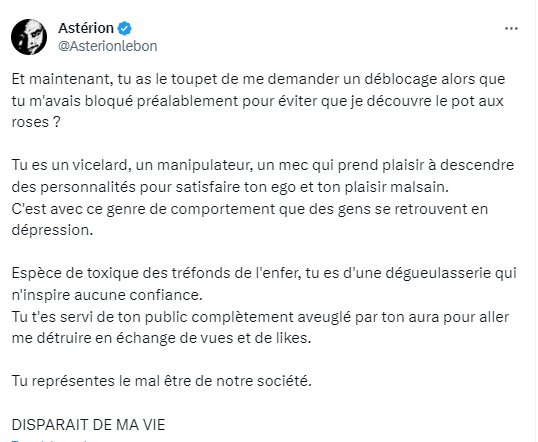Click the line starting 'Espèce de toxique'
Screen dimensions: 538x442
point(264,274)
